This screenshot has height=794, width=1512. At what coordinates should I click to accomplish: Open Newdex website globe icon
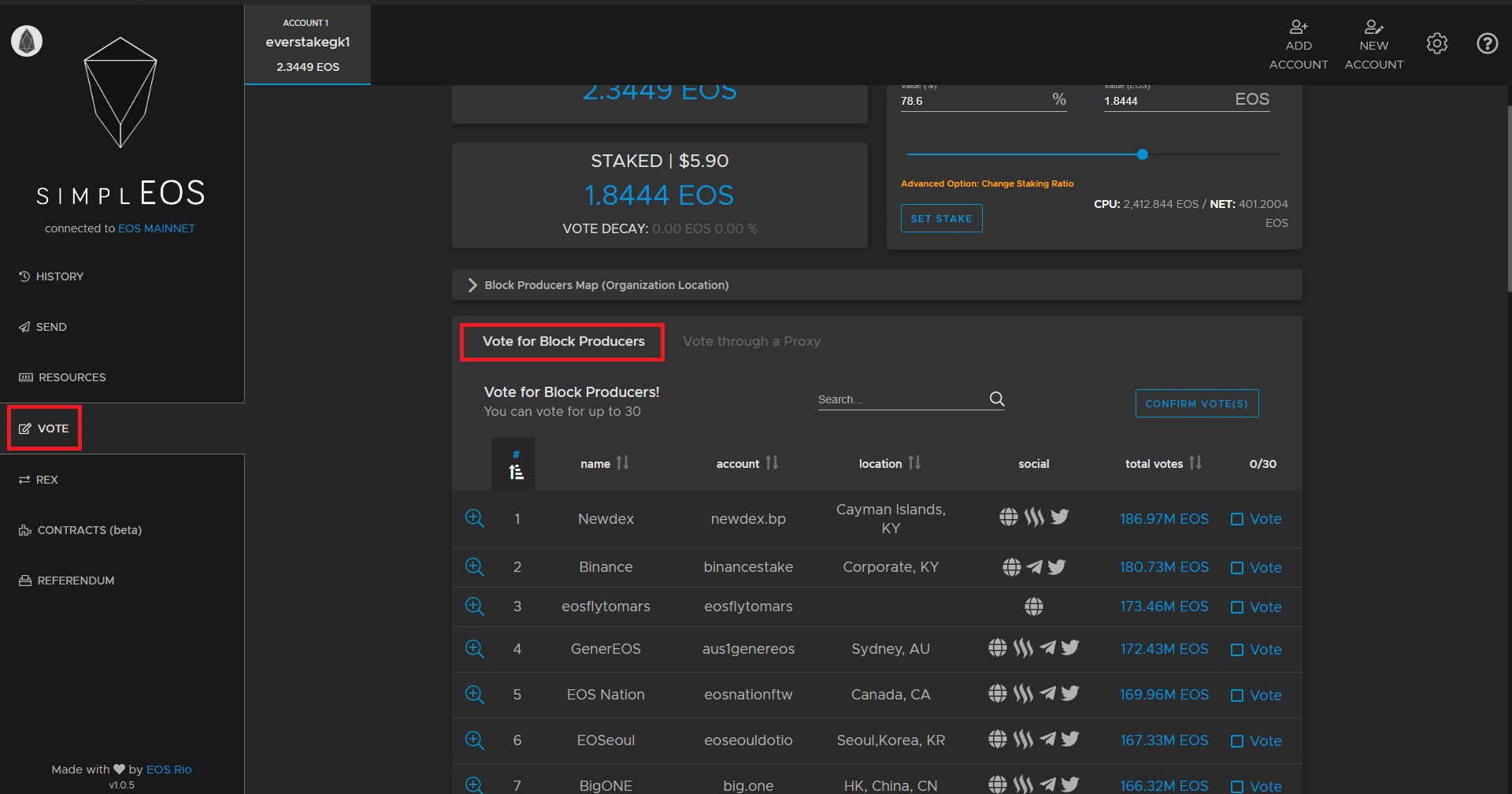pos(1009,517)
